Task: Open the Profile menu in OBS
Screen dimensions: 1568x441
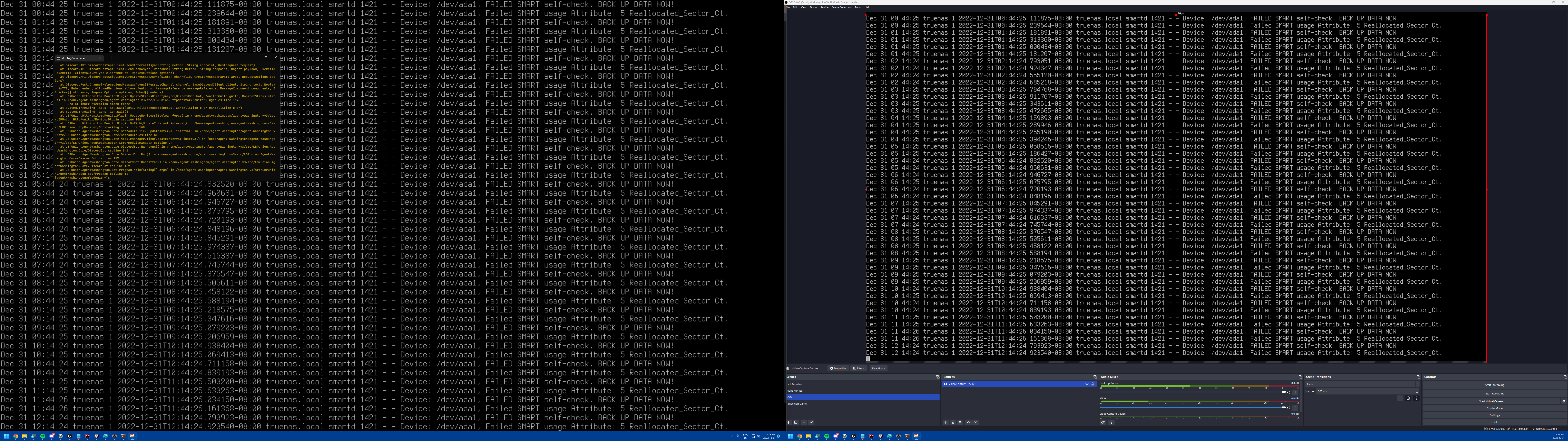Action: (825, 7)
